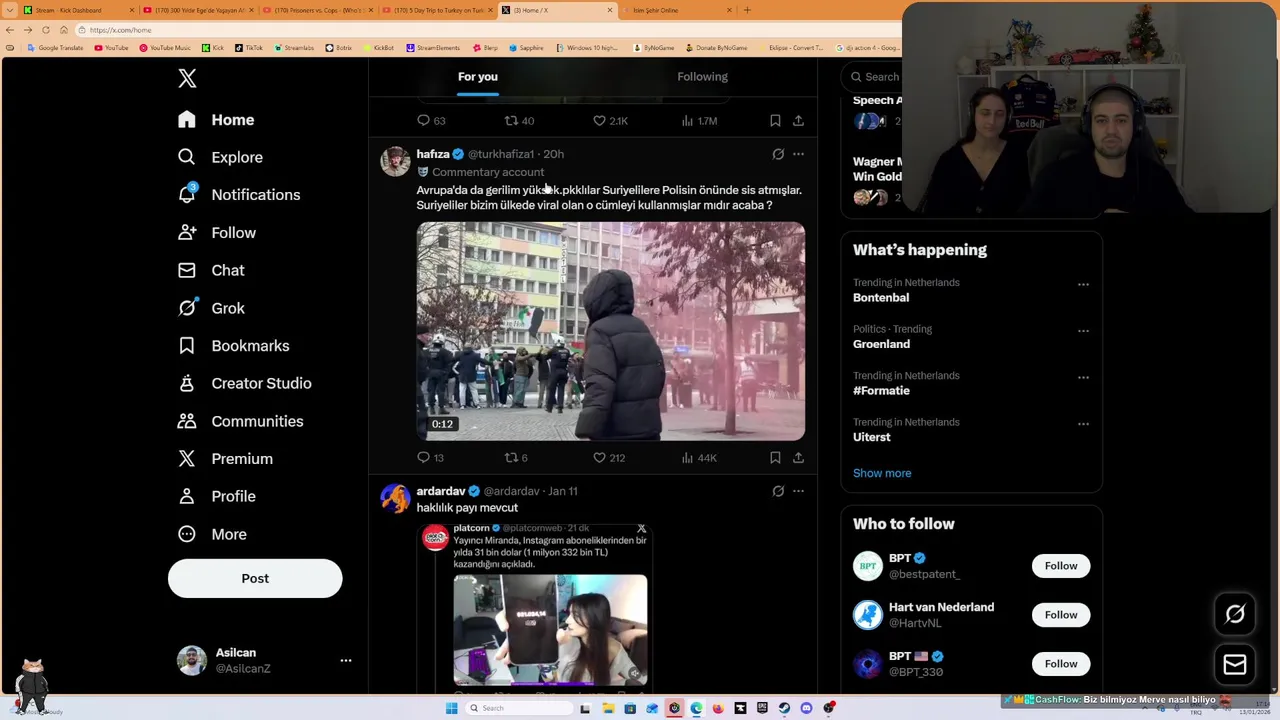
Task: Click the Grok icon on ardardav's tweet
Action: [x=778, y=491]
